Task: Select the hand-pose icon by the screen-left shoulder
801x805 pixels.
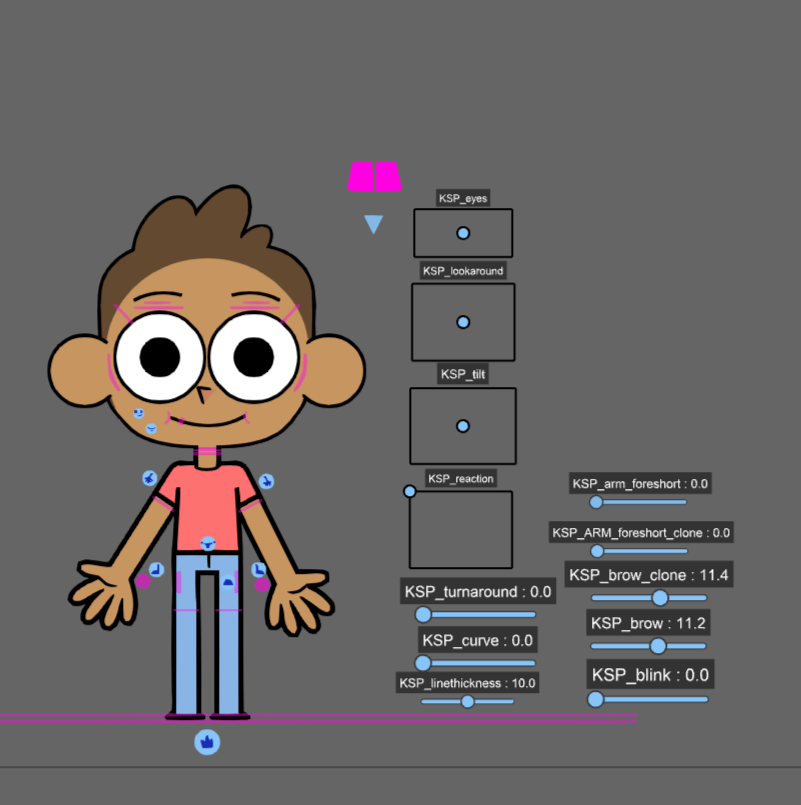Action: (149, 478)
